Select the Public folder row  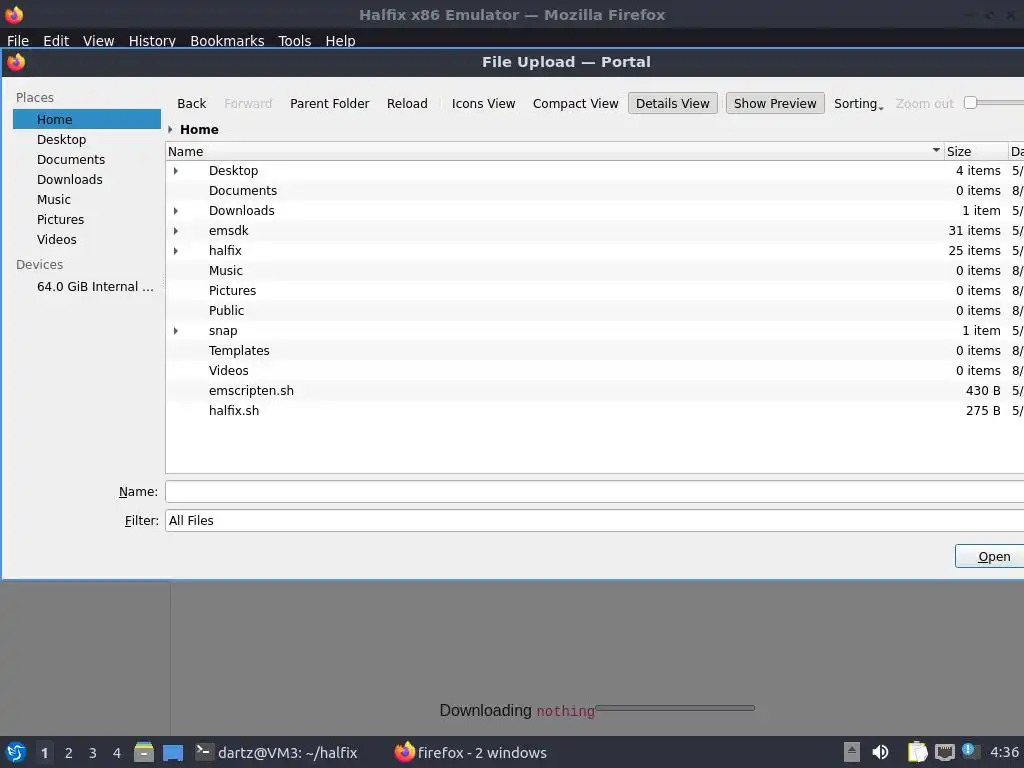(594, 311)
